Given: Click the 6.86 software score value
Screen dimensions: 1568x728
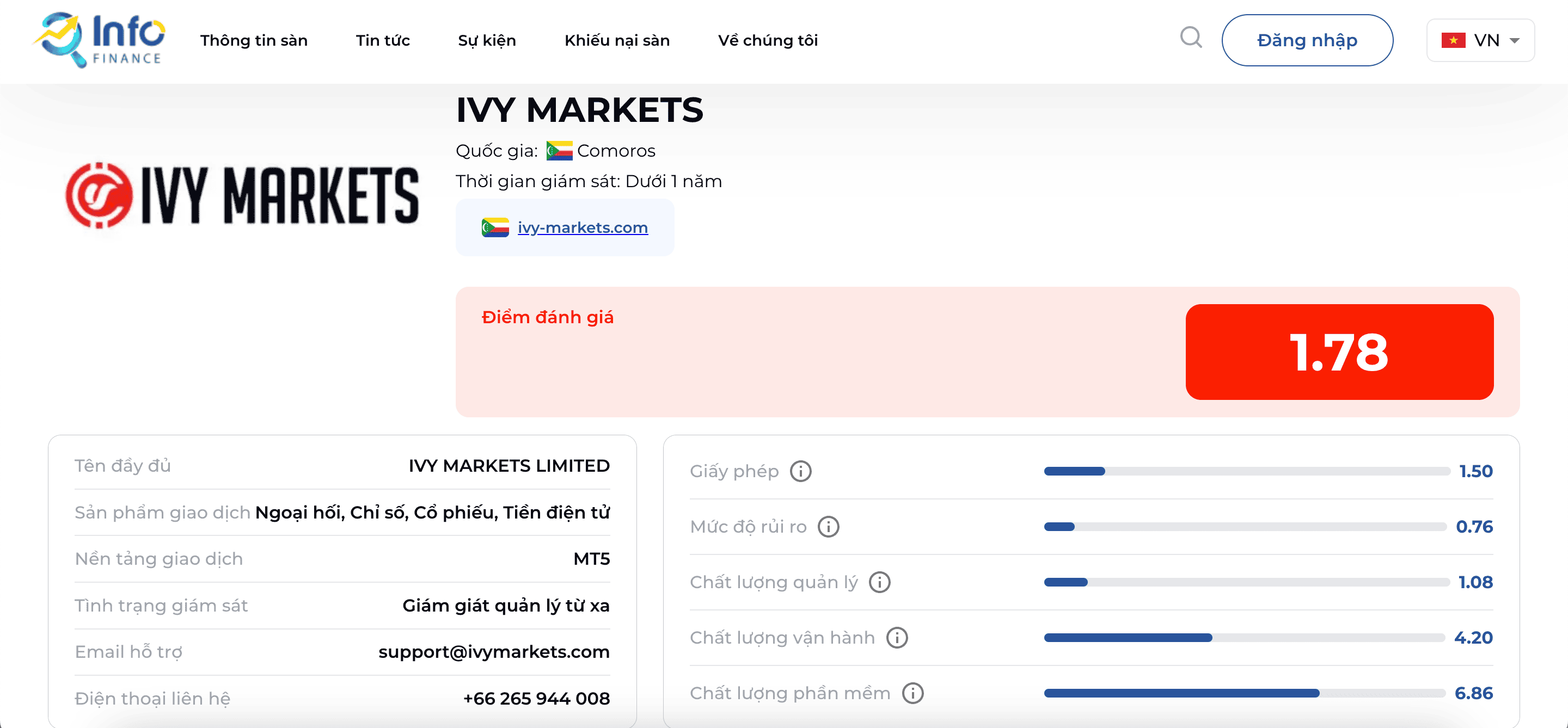Looking at the screenshot, I should coord(1474,693).
